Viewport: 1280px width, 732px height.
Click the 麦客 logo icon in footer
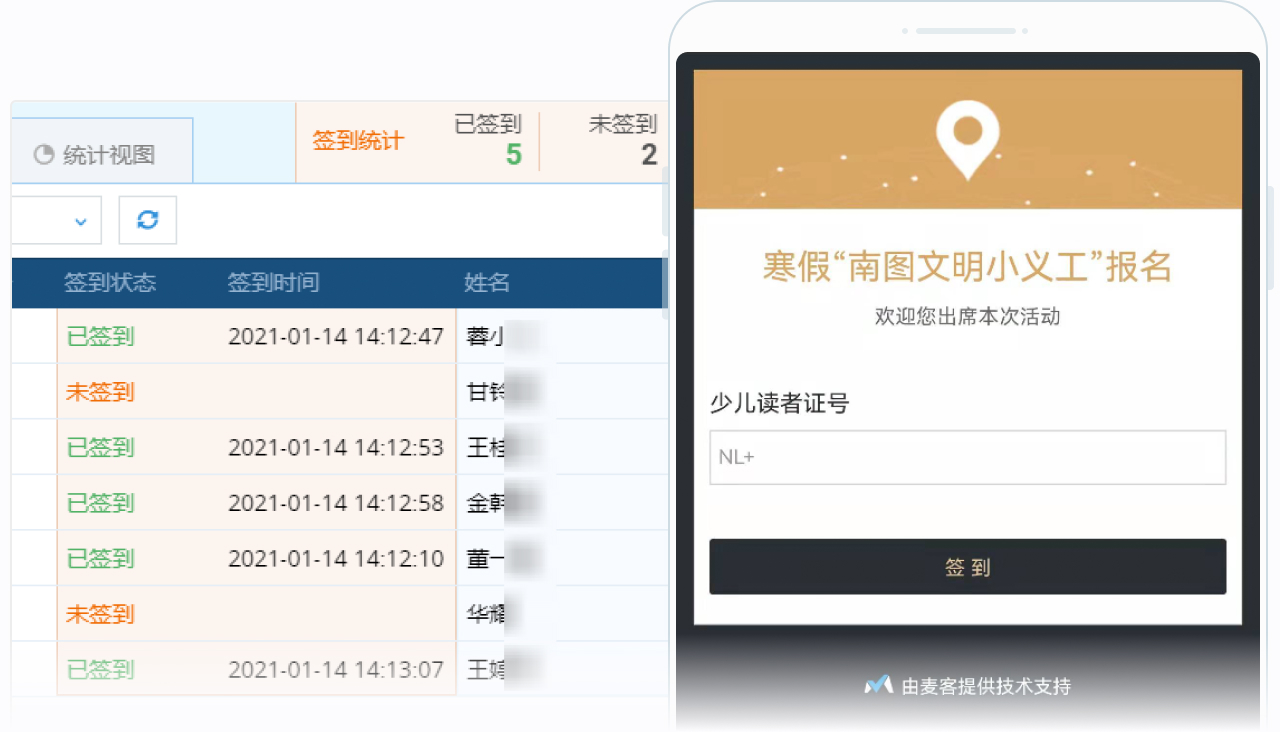click(x=878, y=685)
